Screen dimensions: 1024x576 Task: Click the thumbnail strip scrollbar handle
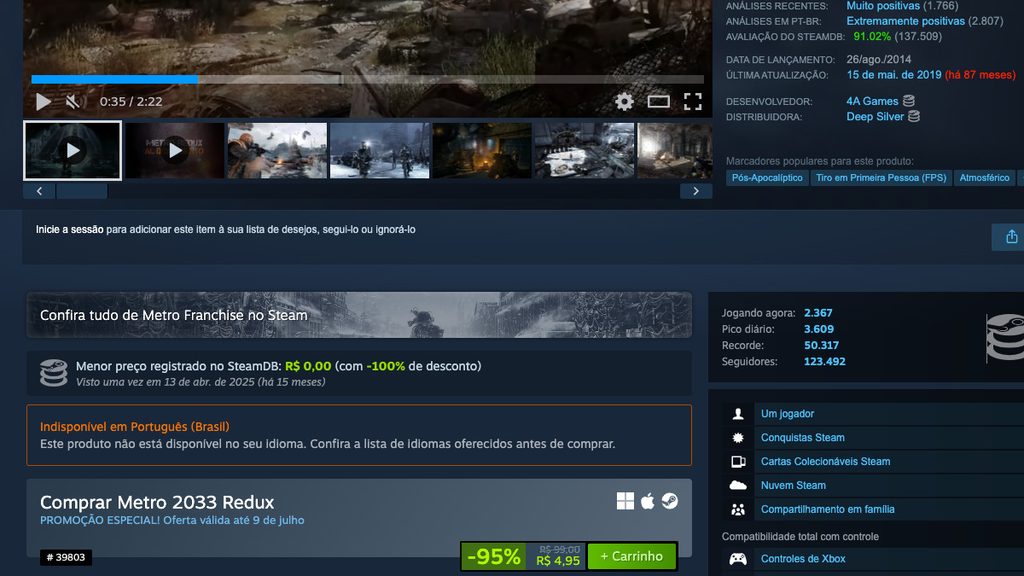pyautogui.click(x=82, y=191)
